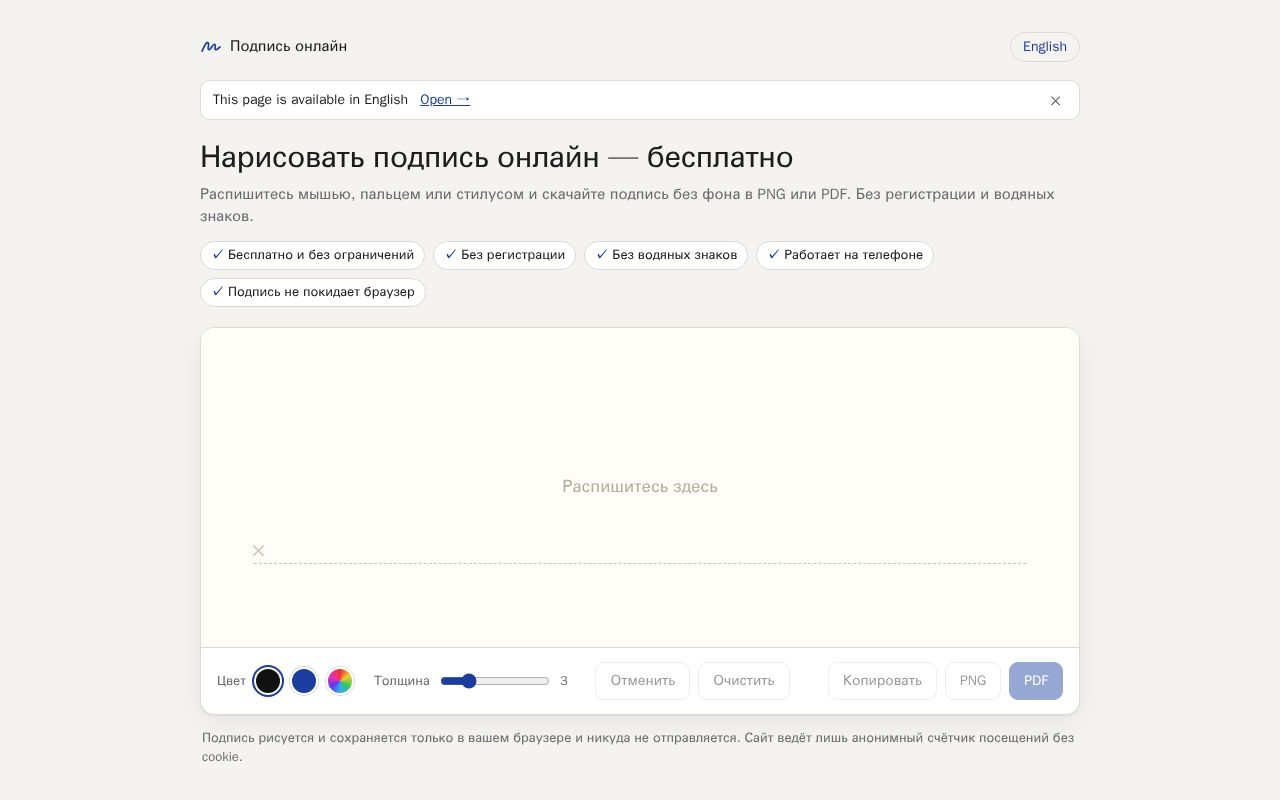Open the rainbow custom color picker
This screenshot has height=800, width=1280.
pos(340,681)
